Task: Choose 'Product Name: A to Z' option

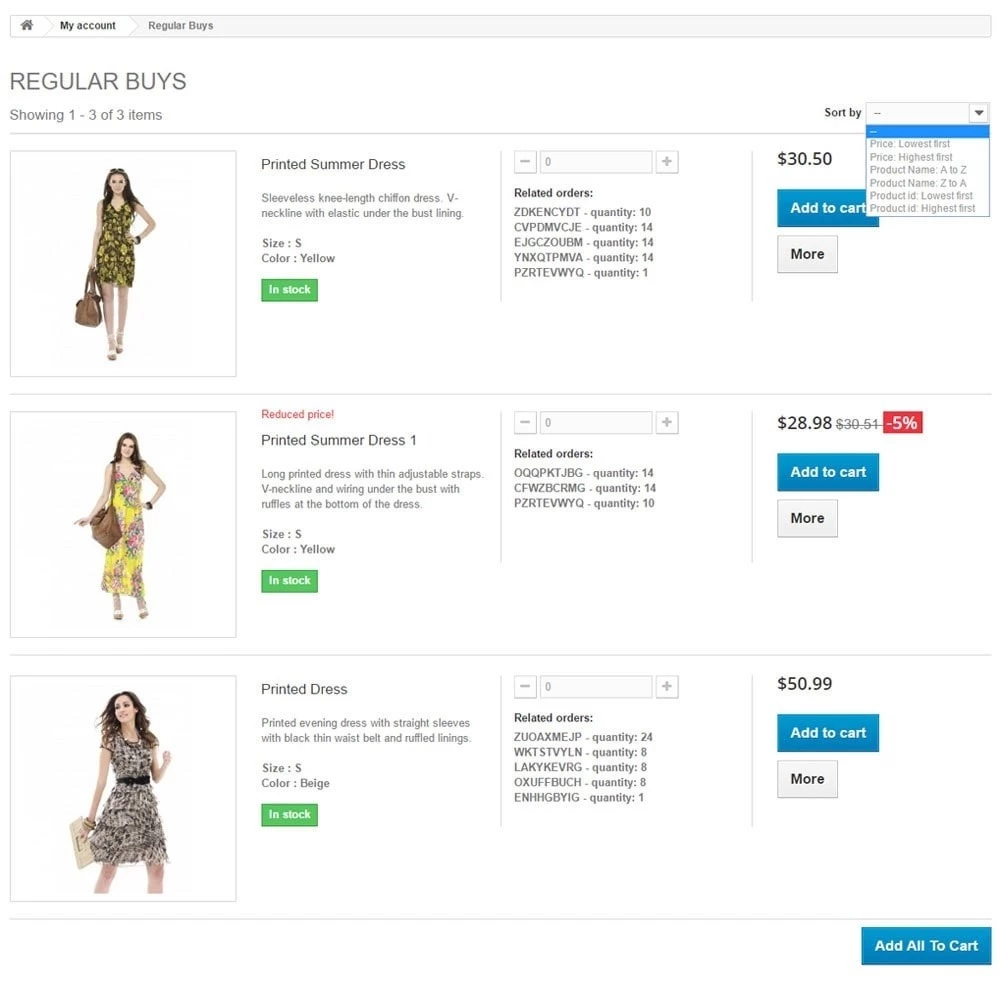Action: click(x=918, y=170)
